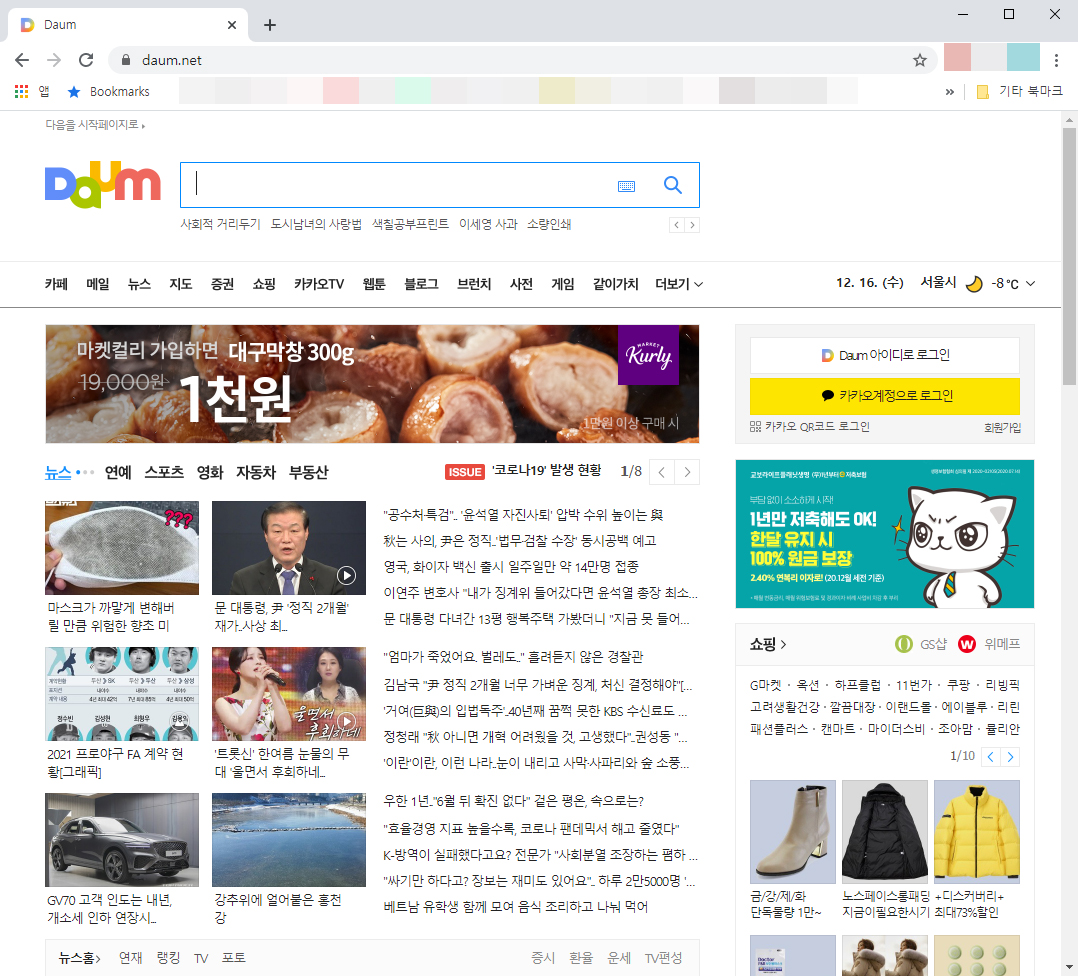Click the teal extension color swatch

pos(1023,58)
